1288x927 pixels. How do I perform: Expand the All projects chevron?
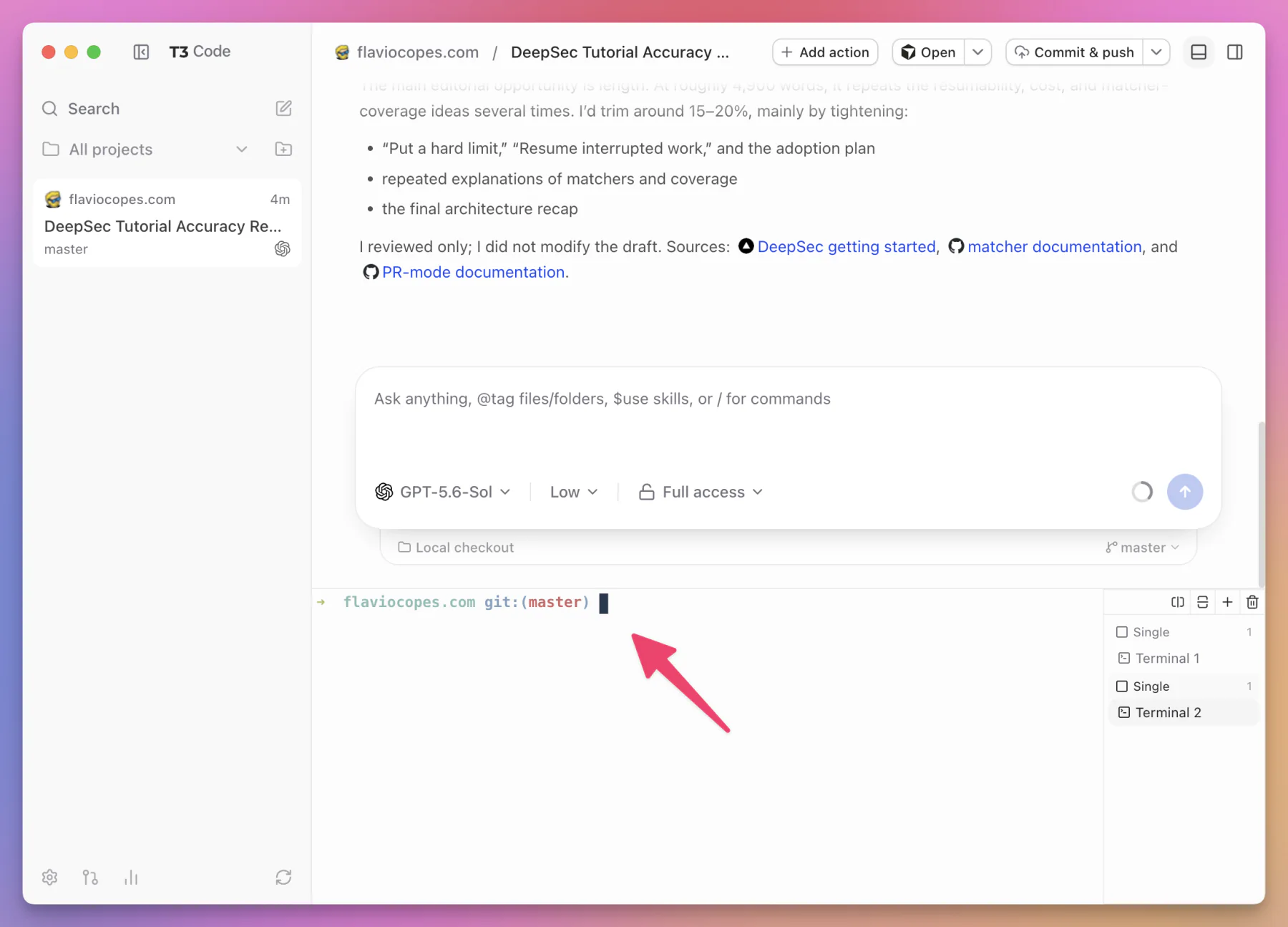pyautogui.click(x=242, y=149)
